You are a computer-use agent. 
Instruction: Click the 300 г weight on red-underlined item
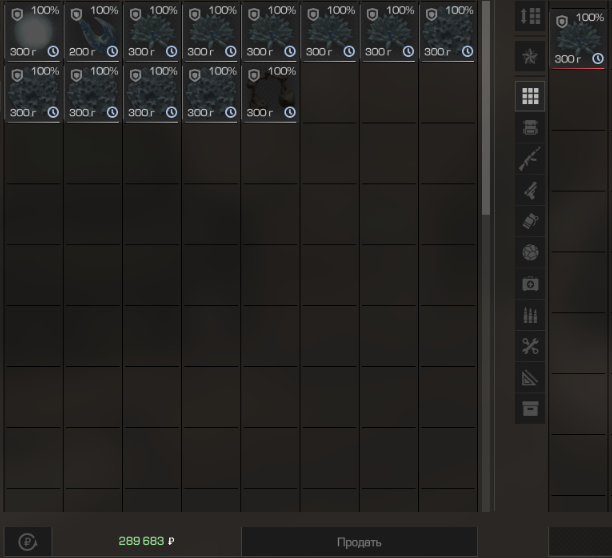(568, 59)
